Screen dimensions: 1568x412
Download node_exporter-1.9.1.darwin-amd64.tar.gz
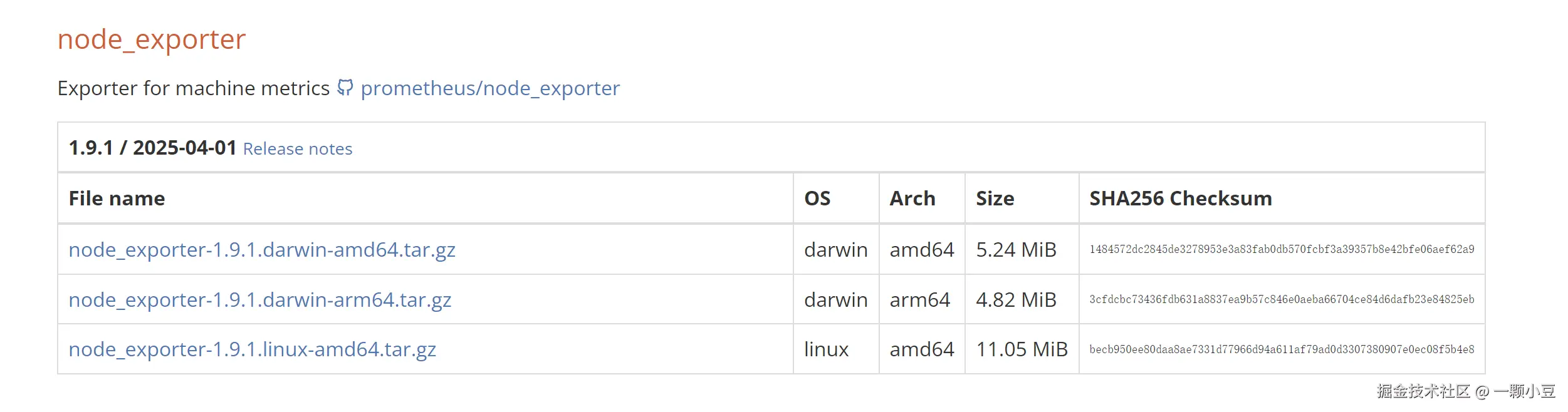pyautogui.click(x=262, y=250)
